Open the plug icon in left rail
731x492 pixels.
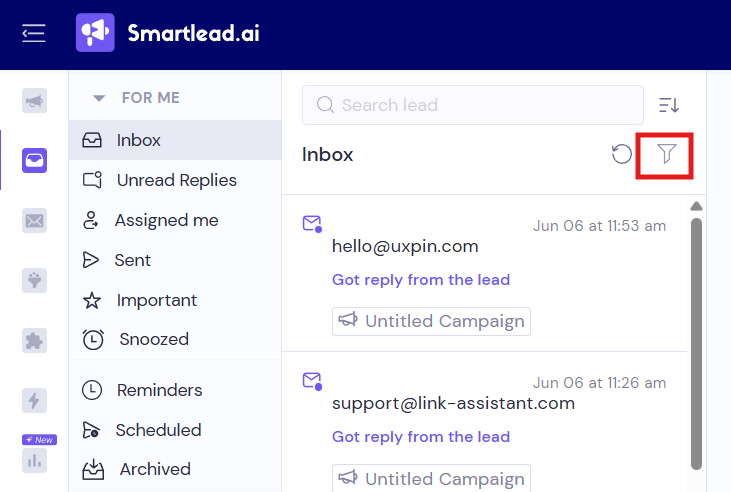pos(34,280)
